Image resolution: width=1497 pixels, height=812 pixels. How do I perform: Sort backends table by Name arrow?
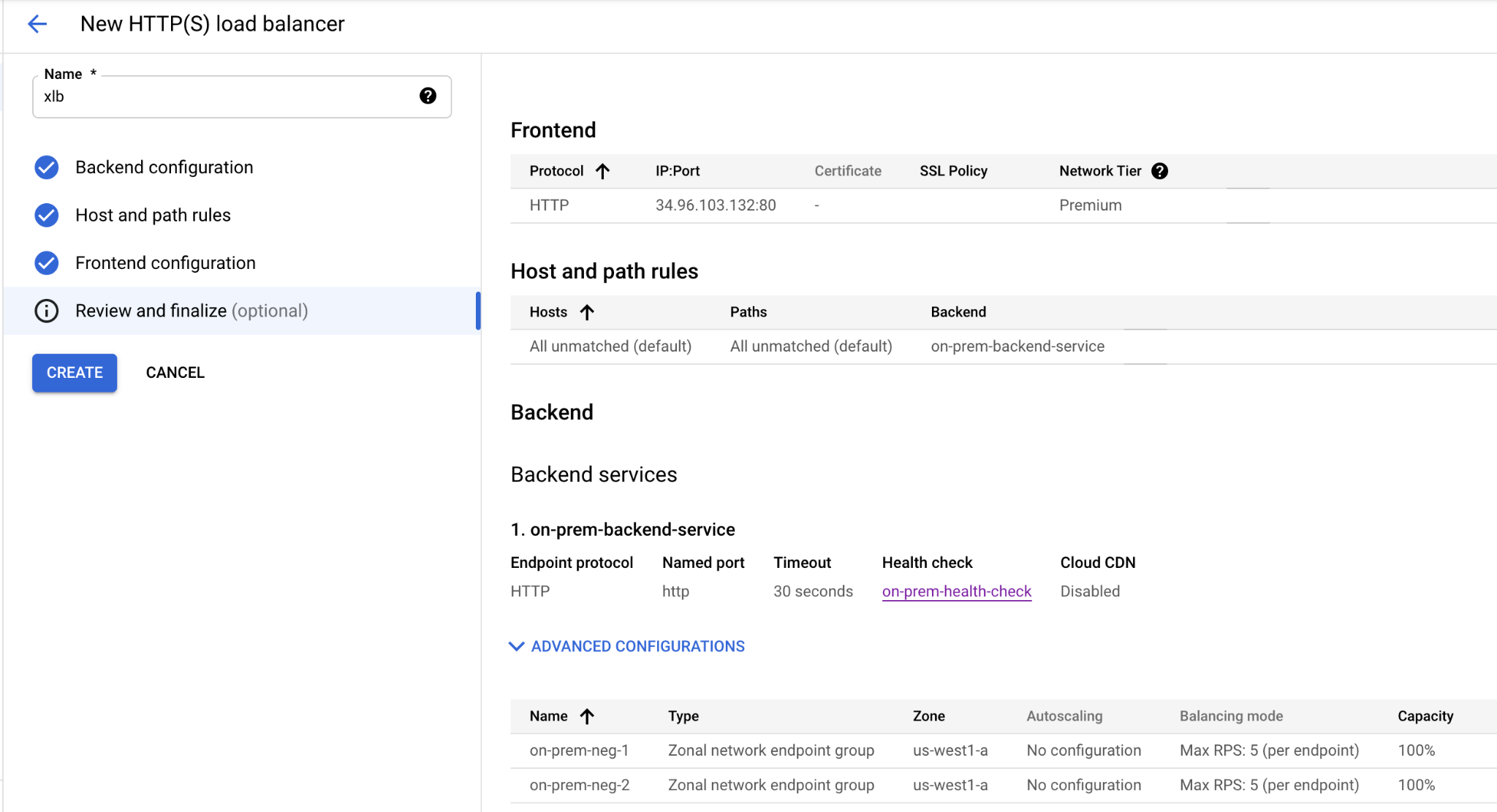(587, 716)
